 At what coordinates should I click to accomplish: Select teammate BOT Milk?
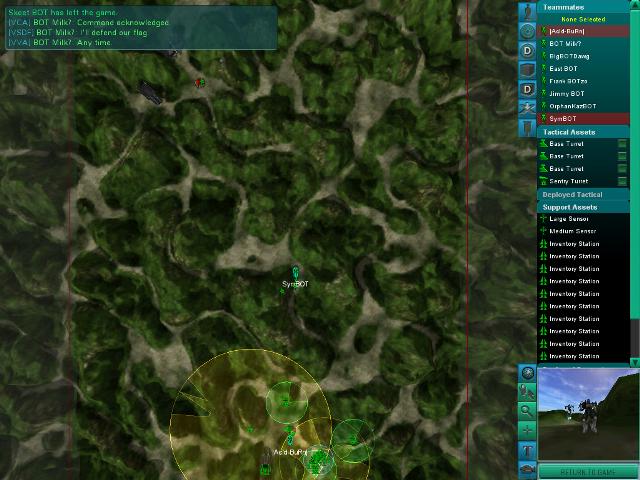click(x=583, y=43)
